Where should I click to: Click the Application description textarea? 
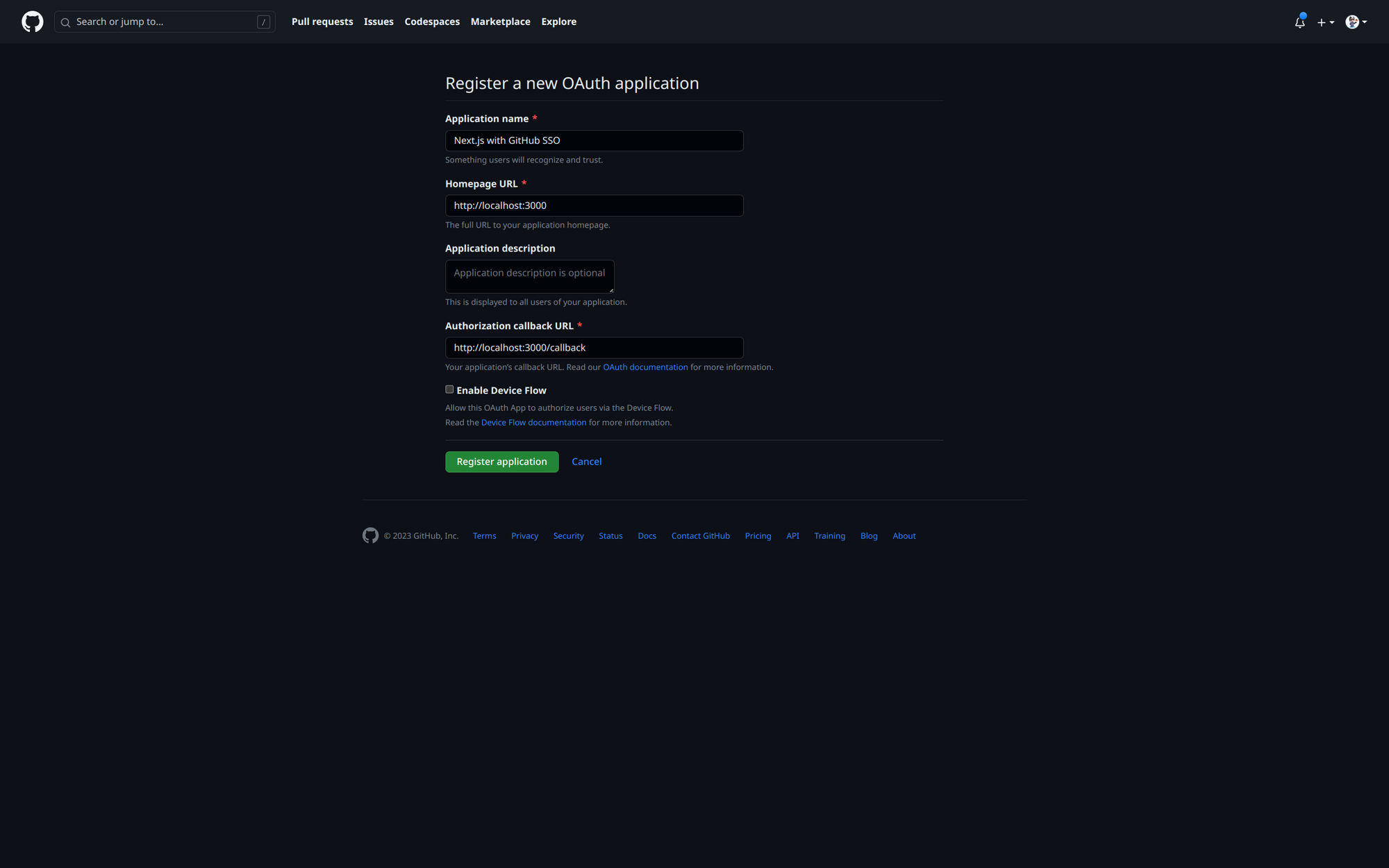coord(529,276)
